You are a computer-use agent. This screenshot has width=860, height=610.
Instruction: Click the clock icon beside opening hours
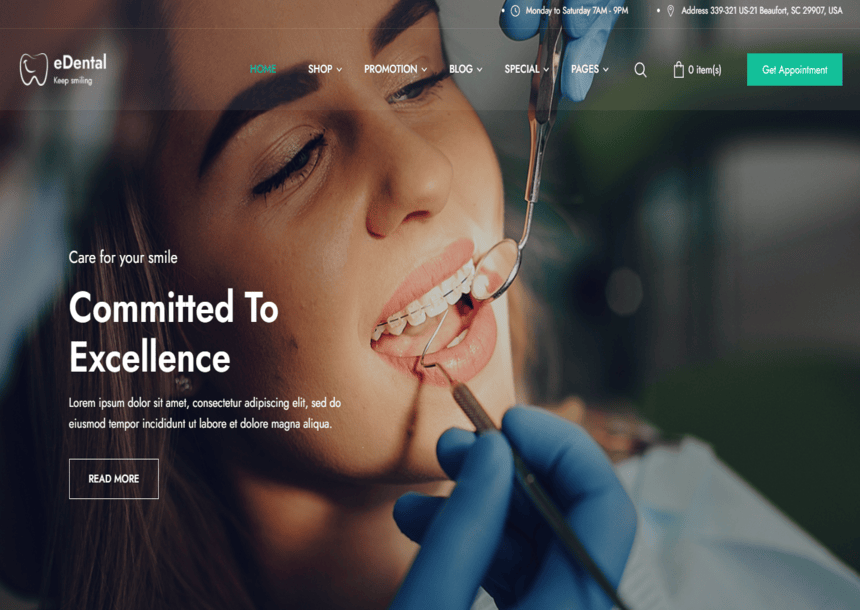[x=515, y=10]
